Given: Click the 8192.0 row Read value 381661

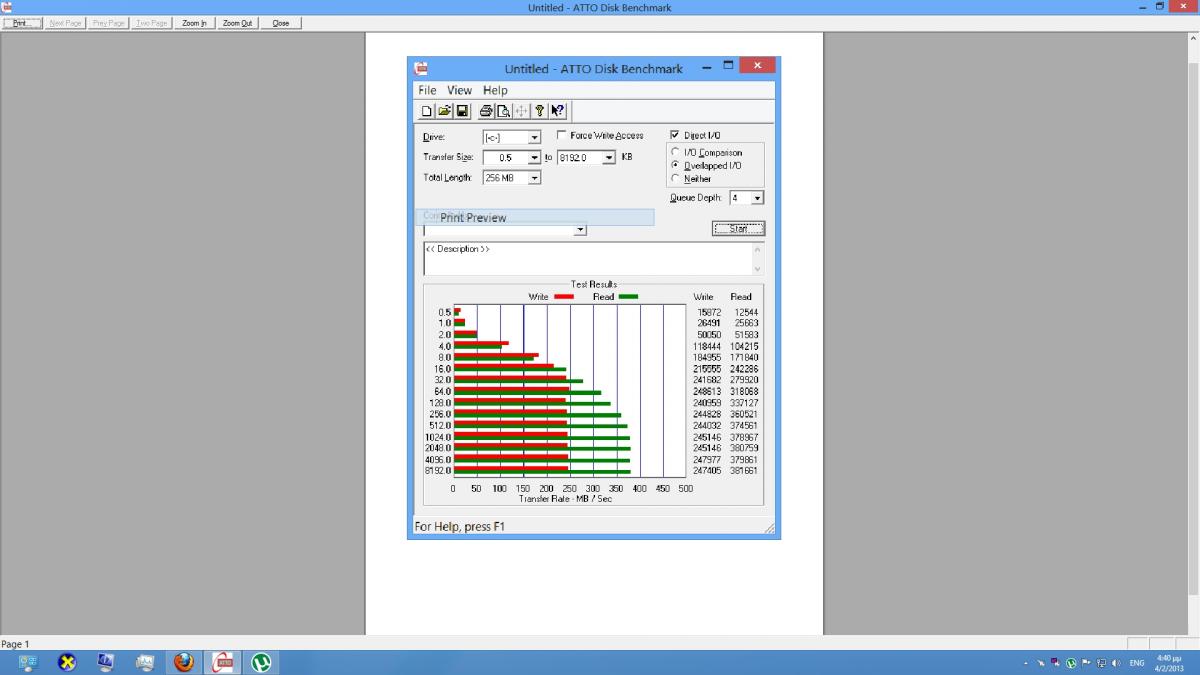Looking at the screenshot, I should (743, 471).
